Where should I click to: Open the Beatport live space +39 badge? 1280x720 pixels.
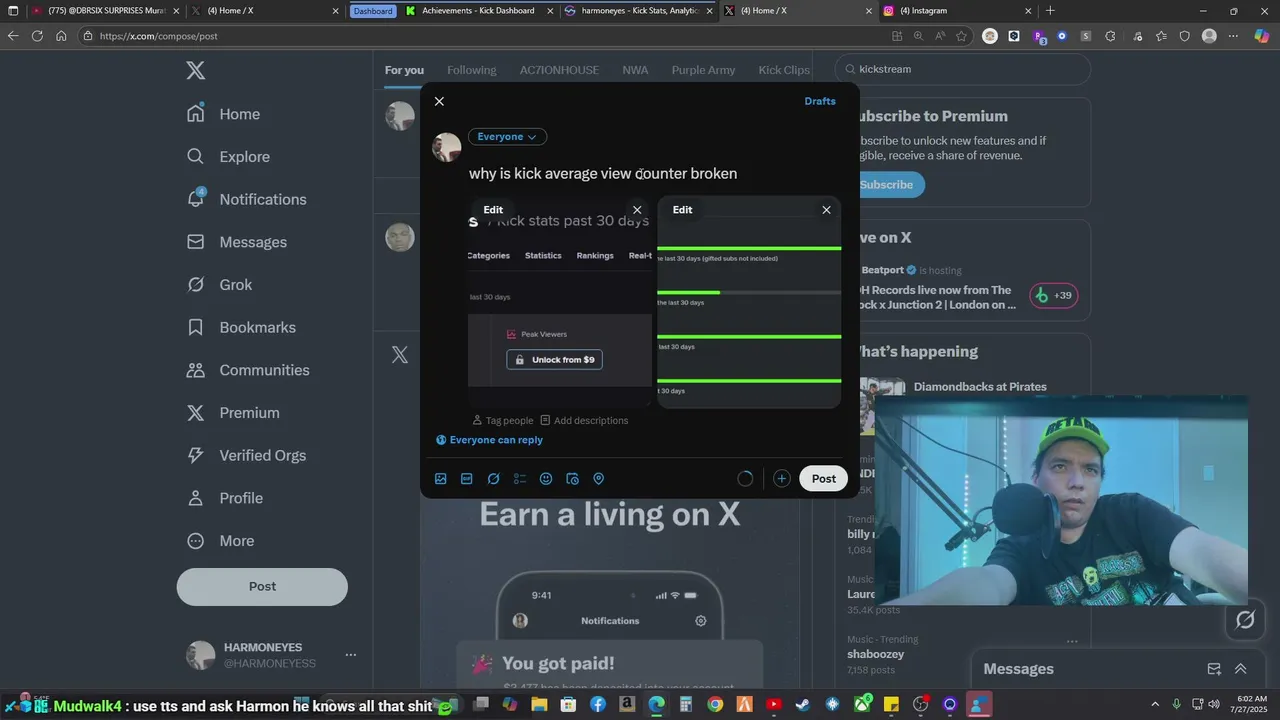[1054, 296]
